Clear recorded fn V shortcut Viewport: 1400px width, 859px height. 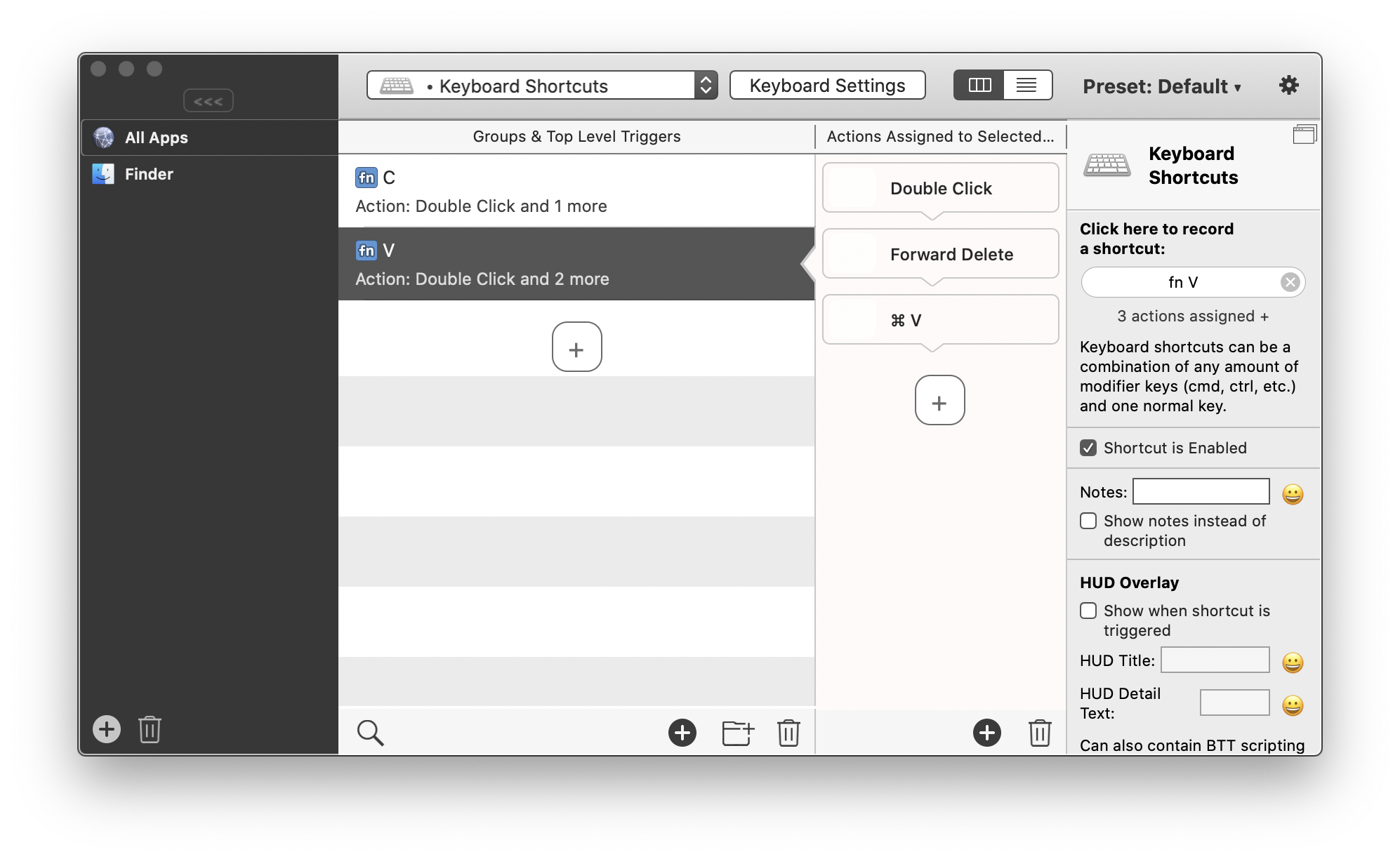[1290, 282]
